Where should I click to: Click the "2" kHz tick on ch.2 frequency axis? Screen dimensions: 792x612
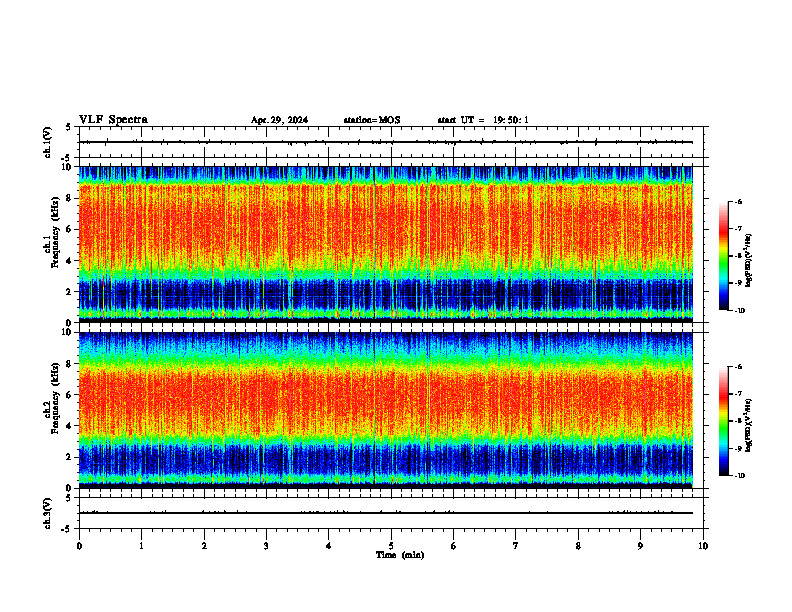[70, 457]
